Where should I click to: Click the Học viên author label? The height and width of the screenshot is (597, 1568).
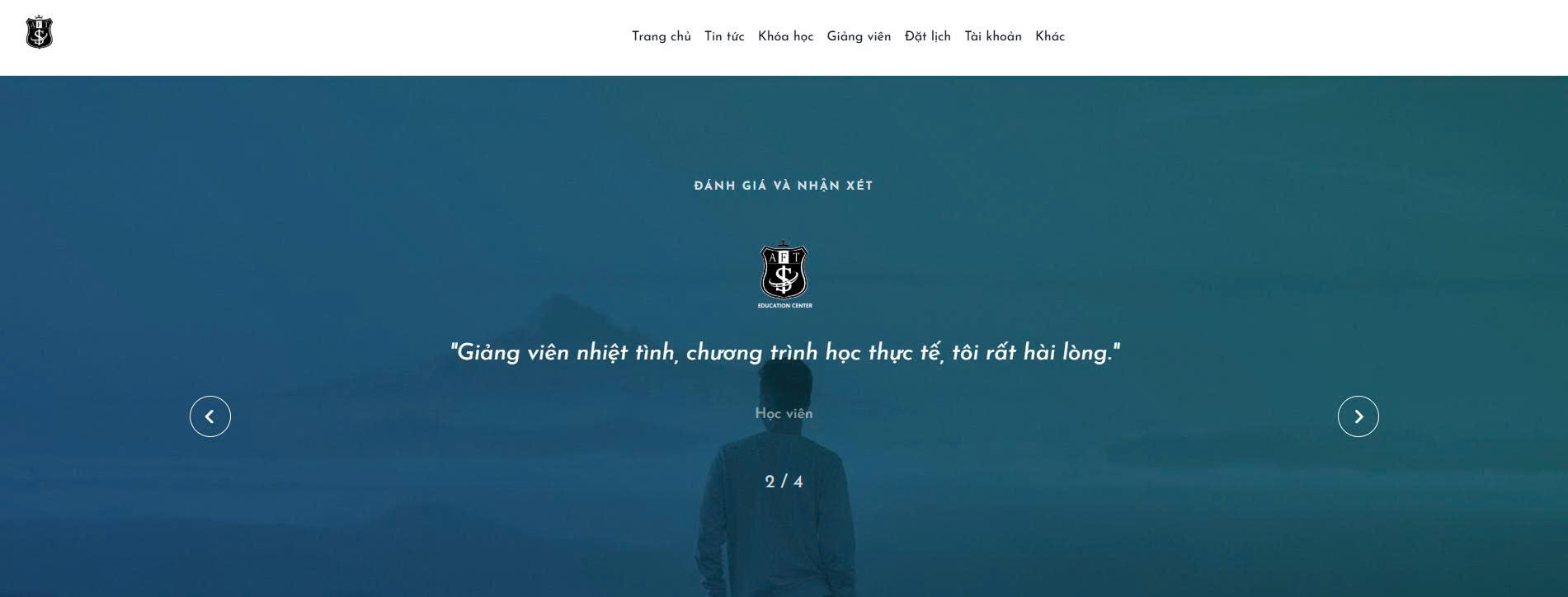pos(784,413)
